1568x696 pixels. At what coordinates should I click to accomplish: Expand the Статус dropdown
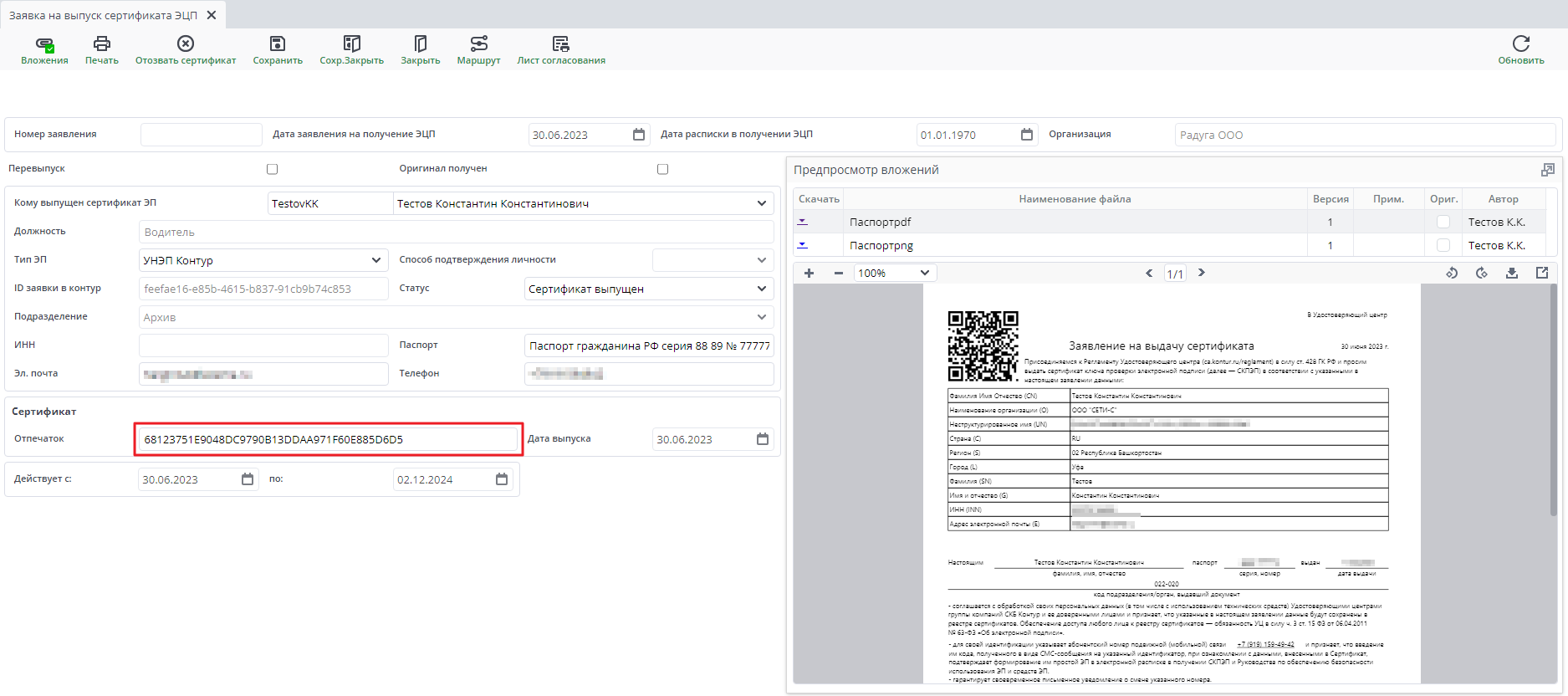(x=761, y=289)
